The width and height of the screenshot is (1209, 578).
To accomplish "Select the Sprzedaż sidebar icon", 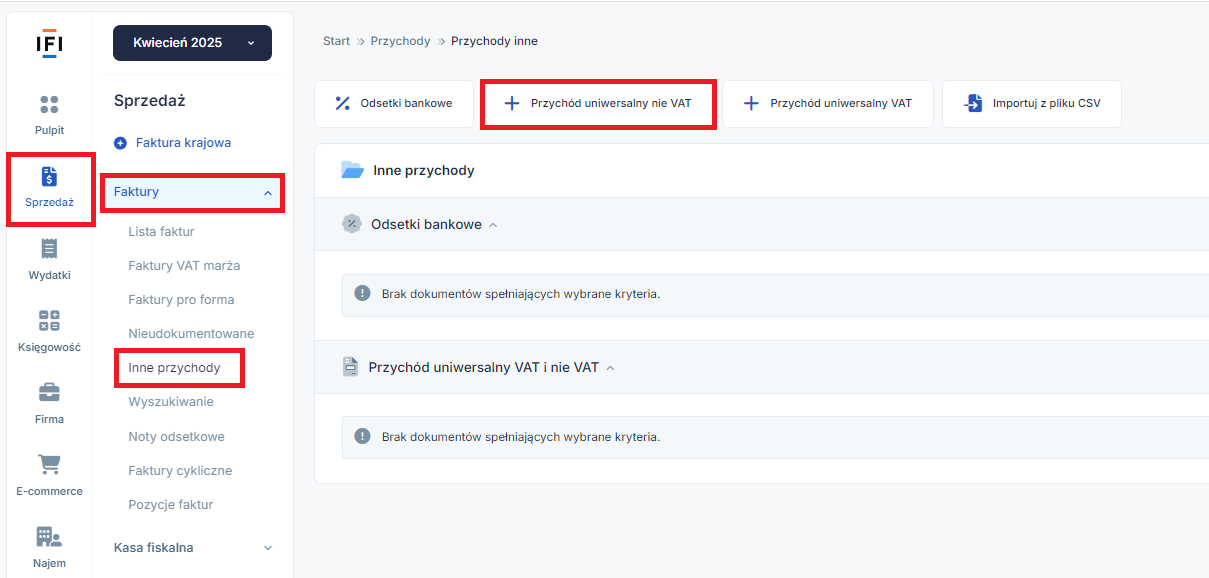I will (49, 177).
